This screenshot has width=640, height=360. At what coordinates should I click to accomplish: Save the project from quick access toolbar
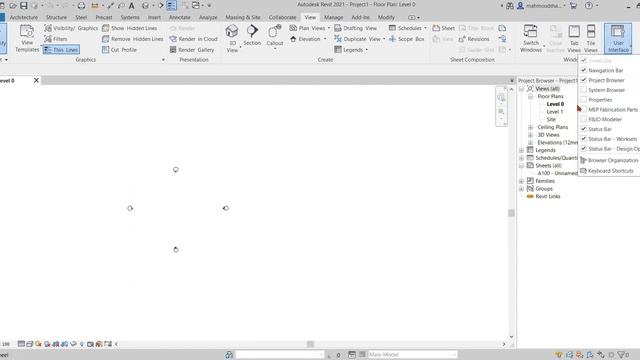click(x=24, y=6)
